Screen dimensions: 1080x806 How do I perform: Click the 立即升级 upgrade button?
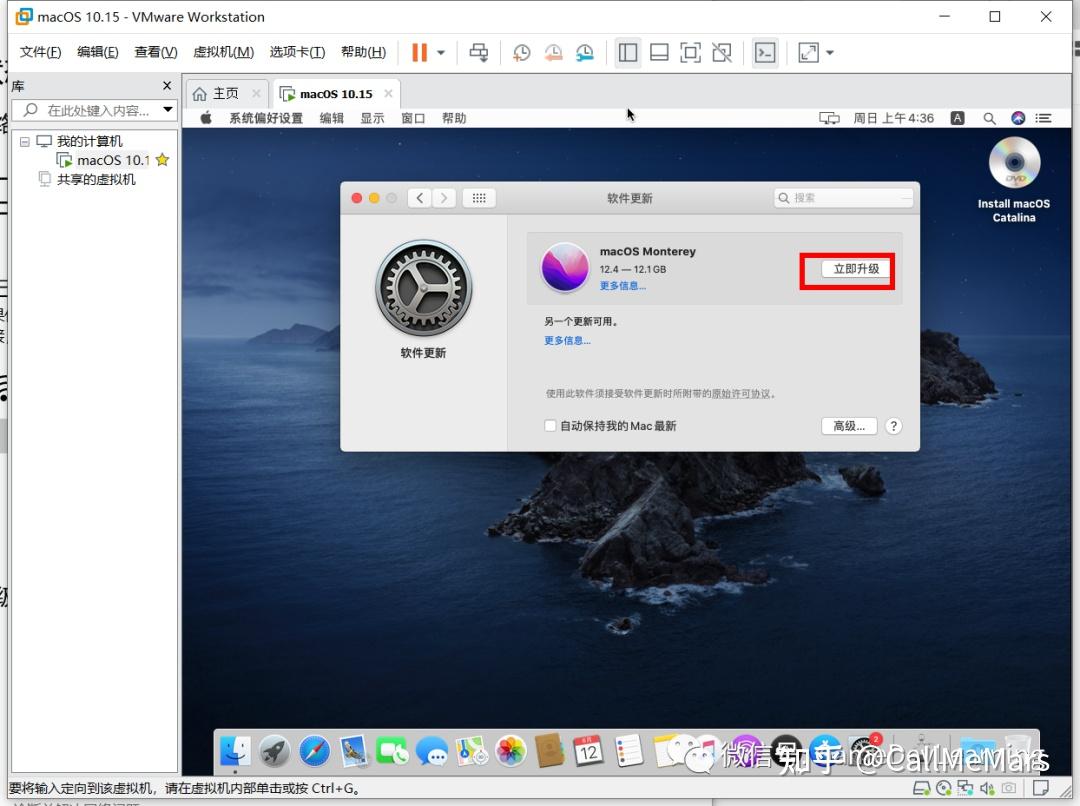tap(856, 269)
